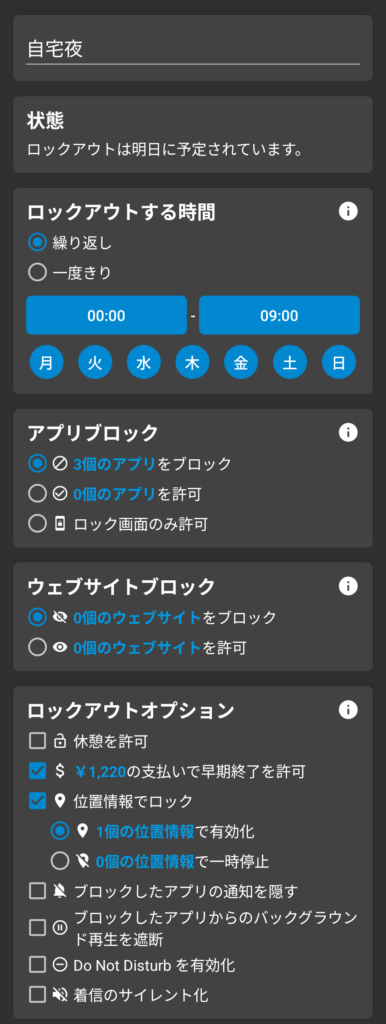
Task: Toggle the 土 weekday circle
Action: coord(290,362)
